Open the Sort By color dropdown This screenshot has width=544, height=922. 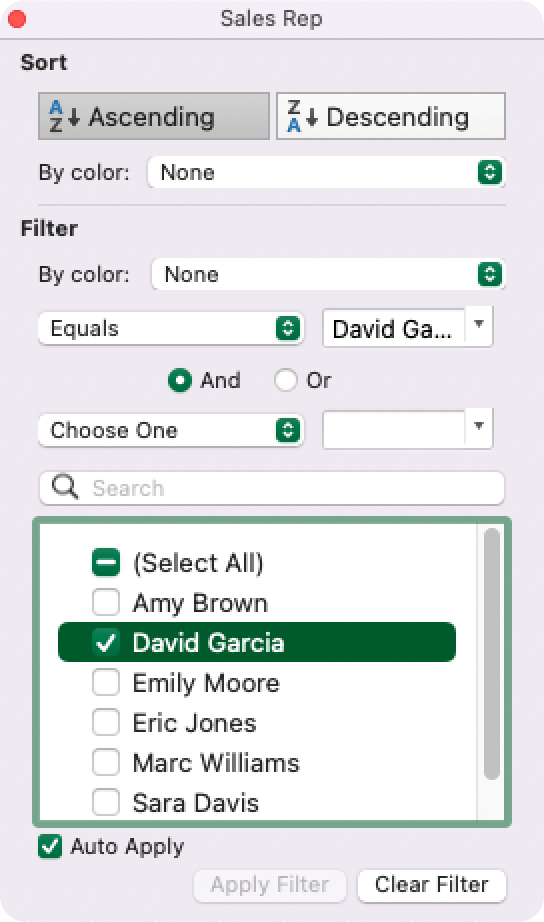click(x=326, y=172)
